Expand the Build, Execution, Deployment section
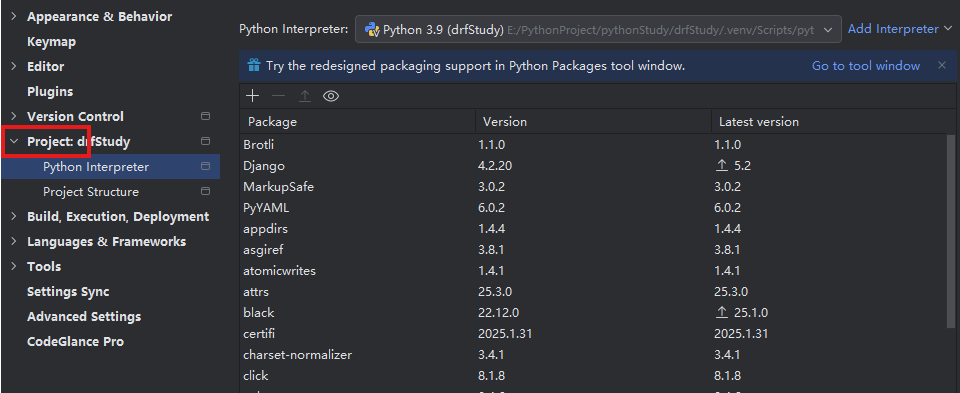Viewport: 960px width, 393px height. (x=13, y=217)
